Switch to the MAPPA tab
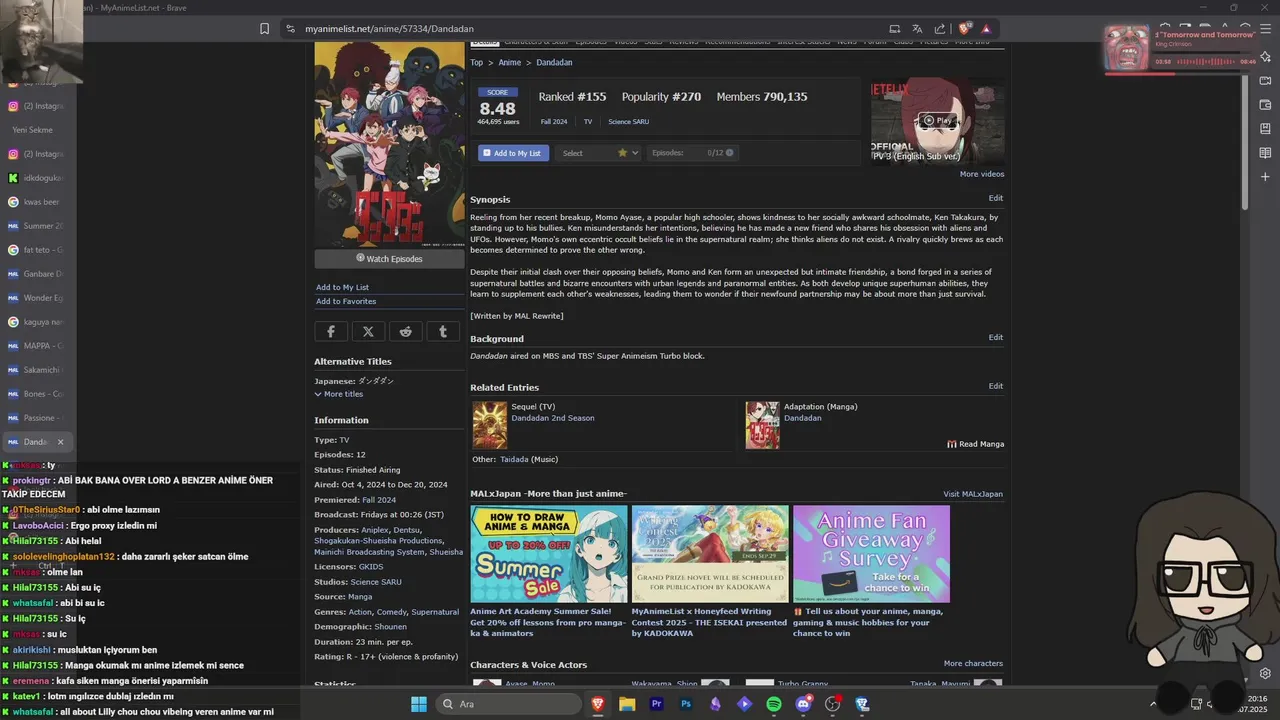This screenshot has width=1280, height=720. click(x=38, y=346)
